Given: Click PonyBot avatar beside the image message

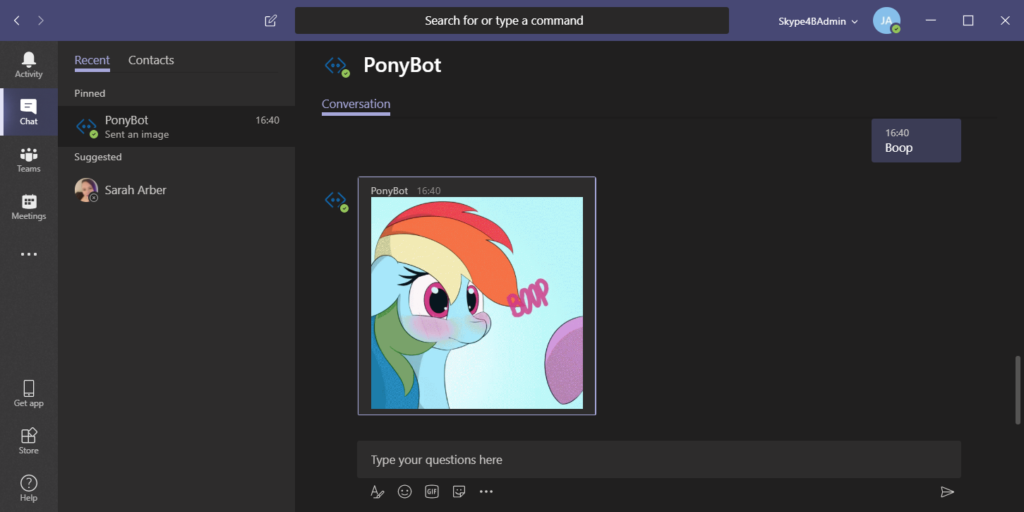Looking at the screenshot, I should pyautogui.click(x=337, y=200).
